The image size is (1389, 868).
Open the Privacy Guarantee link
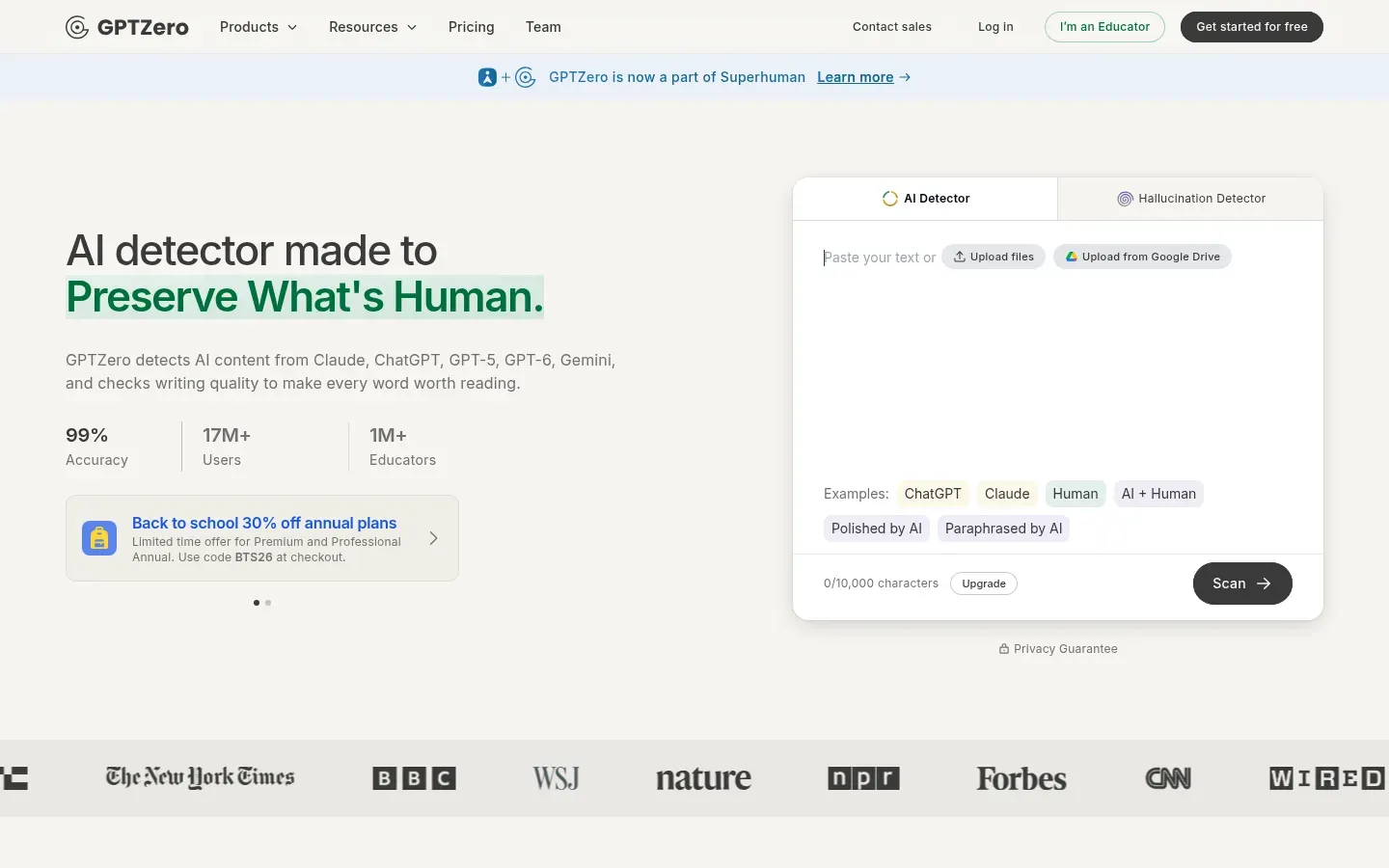point(1058,649)
